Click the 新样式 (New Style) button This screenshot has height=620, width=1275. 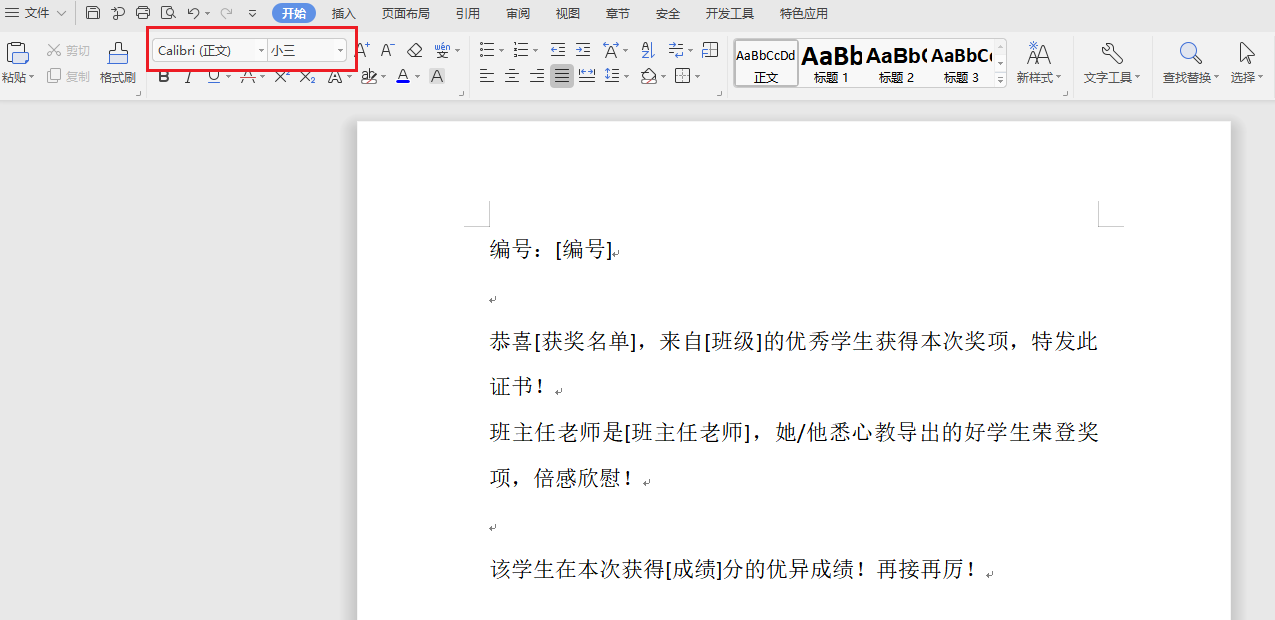click(x=1038, y=63)
